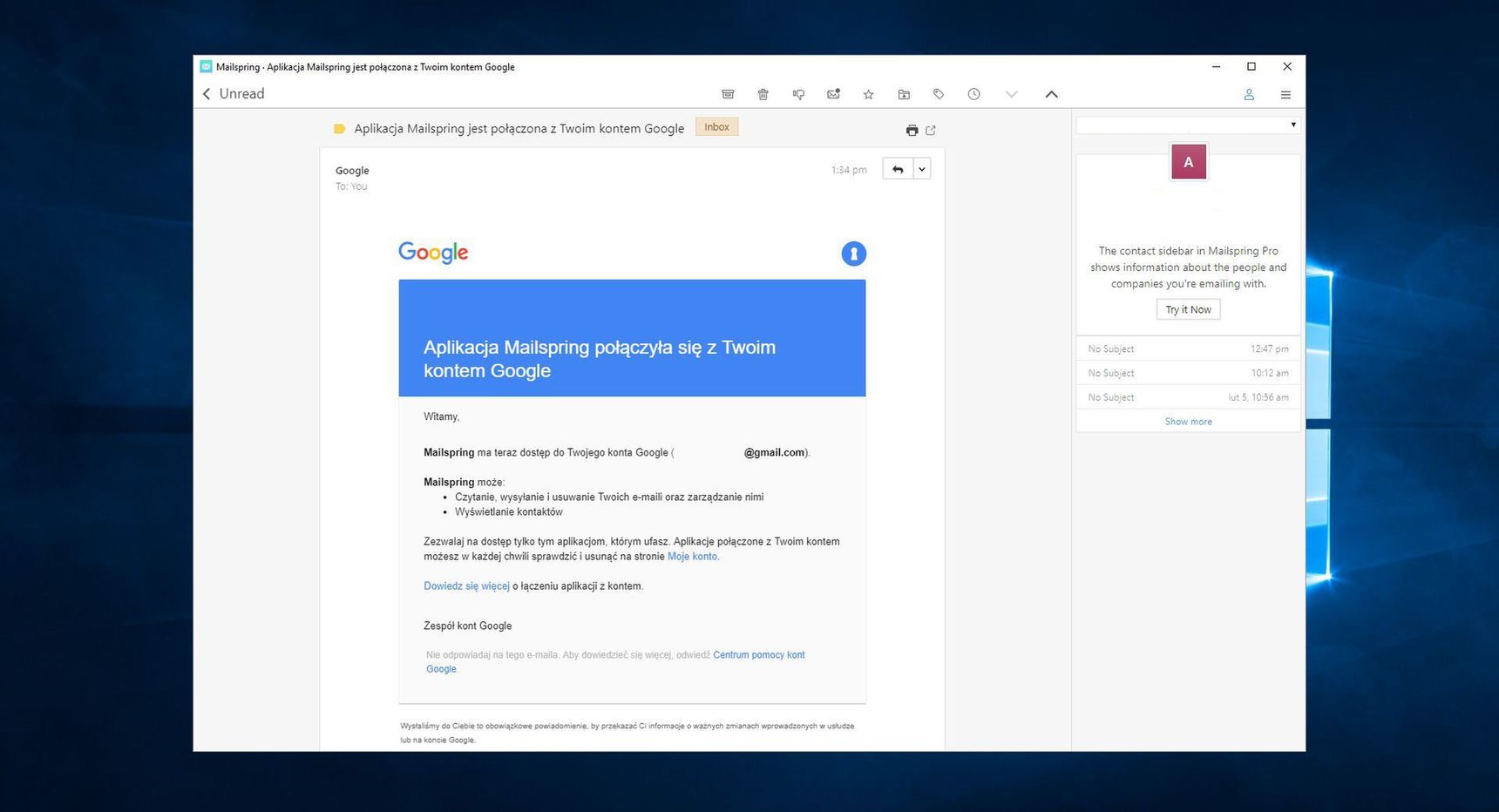Reply to the Google email

click(x=898, y=169)
